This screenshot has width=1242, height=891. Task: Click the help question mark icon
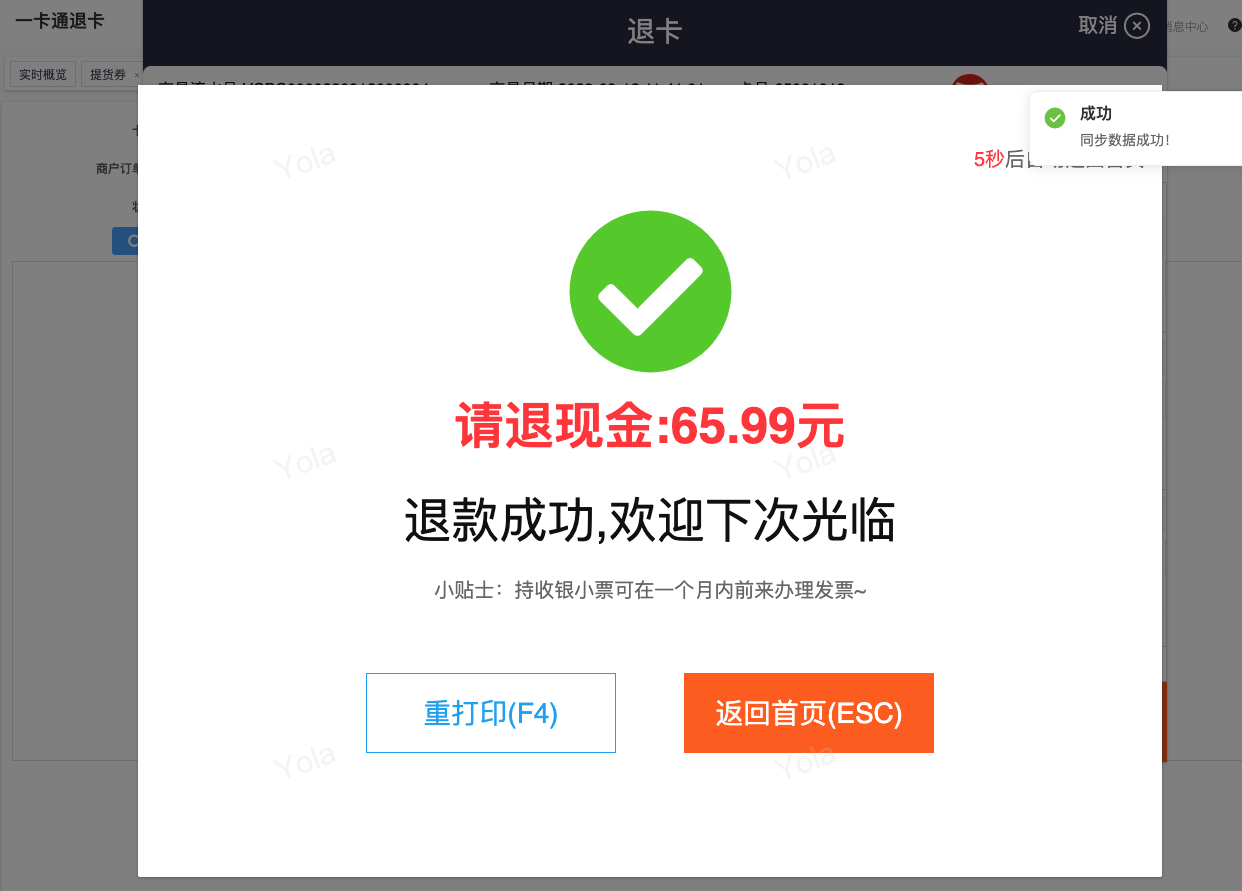coord(1234,26)
